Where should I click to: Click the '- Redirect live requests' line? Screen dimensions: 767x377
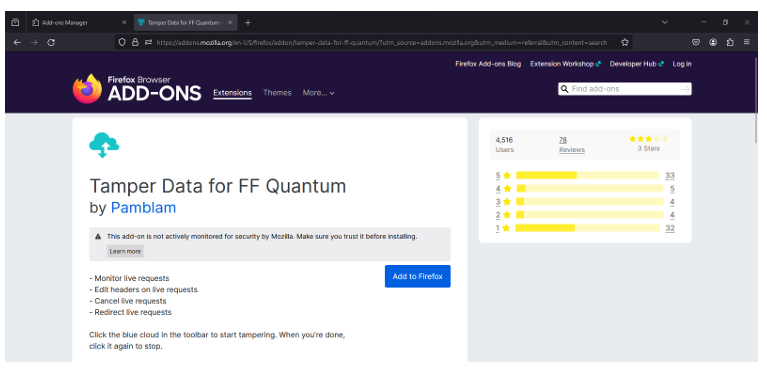pyautogui.click(x=130, y=312)
